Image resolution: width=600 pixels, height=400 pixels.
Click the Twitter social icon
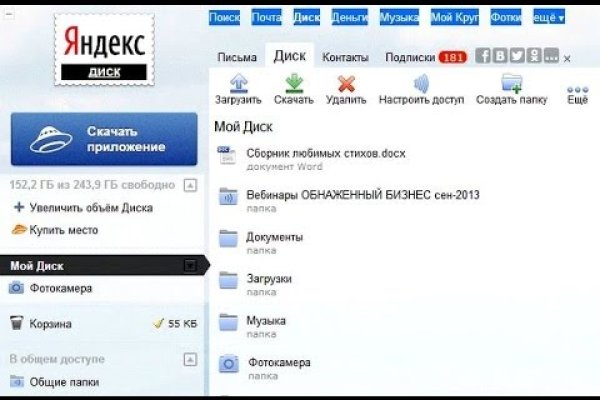coord(519,57)
